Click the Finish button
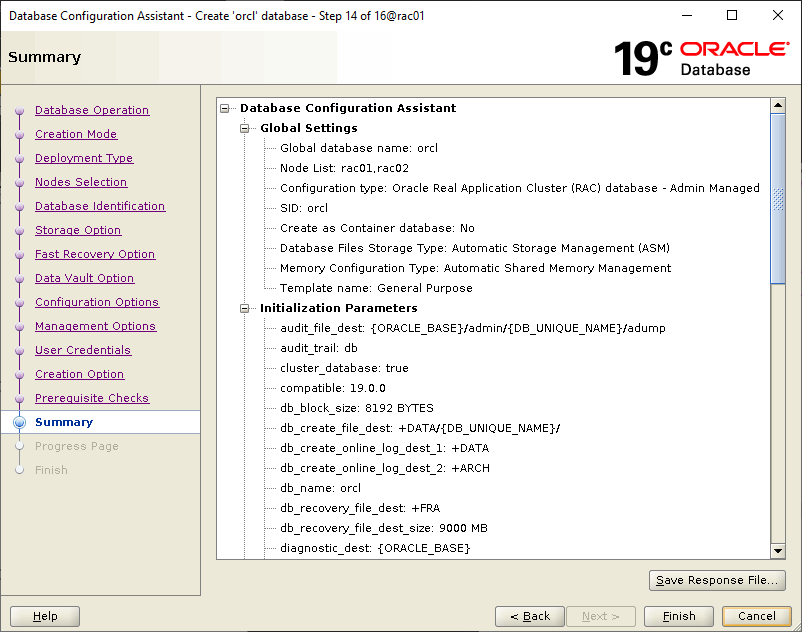The height and width of the screenshot is (632, 802). click(679, 616)
